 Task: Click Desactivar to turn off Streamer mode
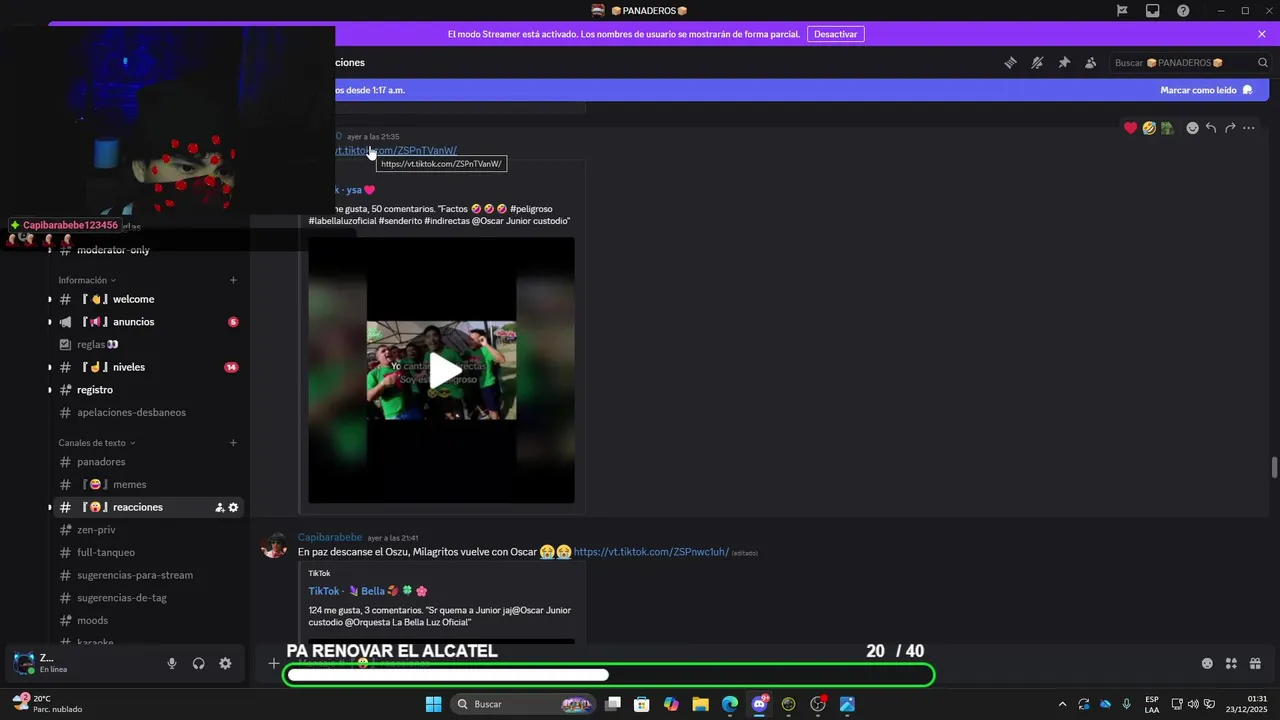click(835, 34)
